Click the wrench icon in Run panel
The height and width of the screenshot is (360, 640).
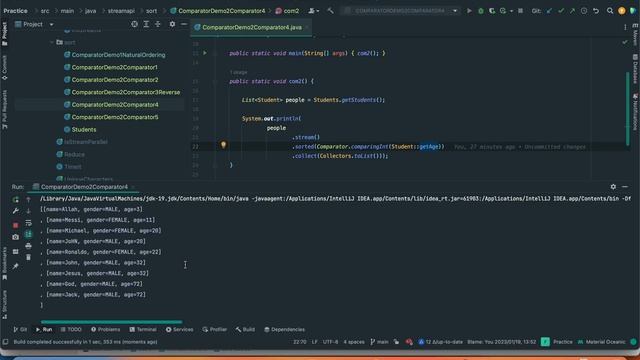(16, 211)
